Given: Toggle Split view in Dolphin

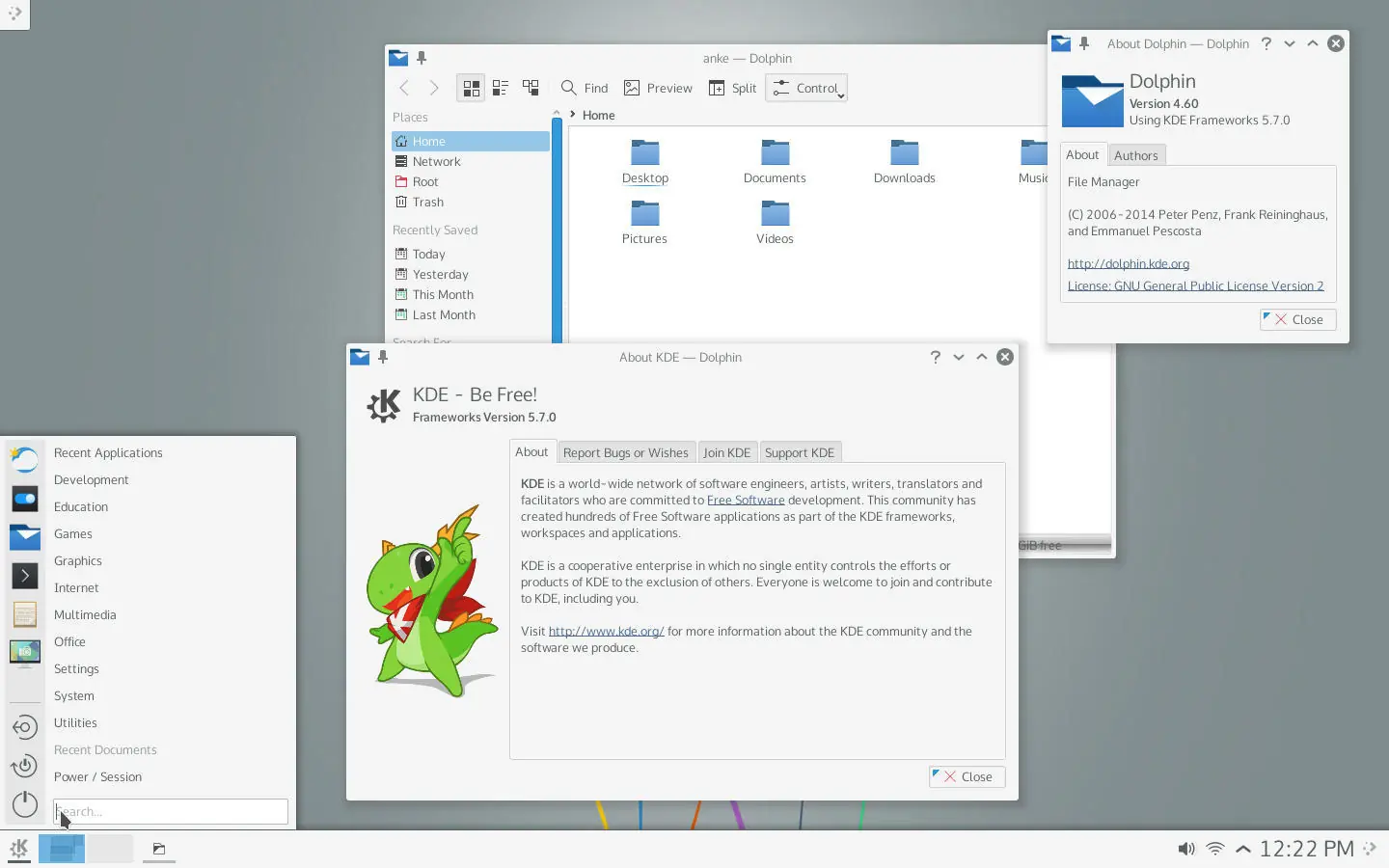Looking at the screenshot, I should tap(733, 88).
